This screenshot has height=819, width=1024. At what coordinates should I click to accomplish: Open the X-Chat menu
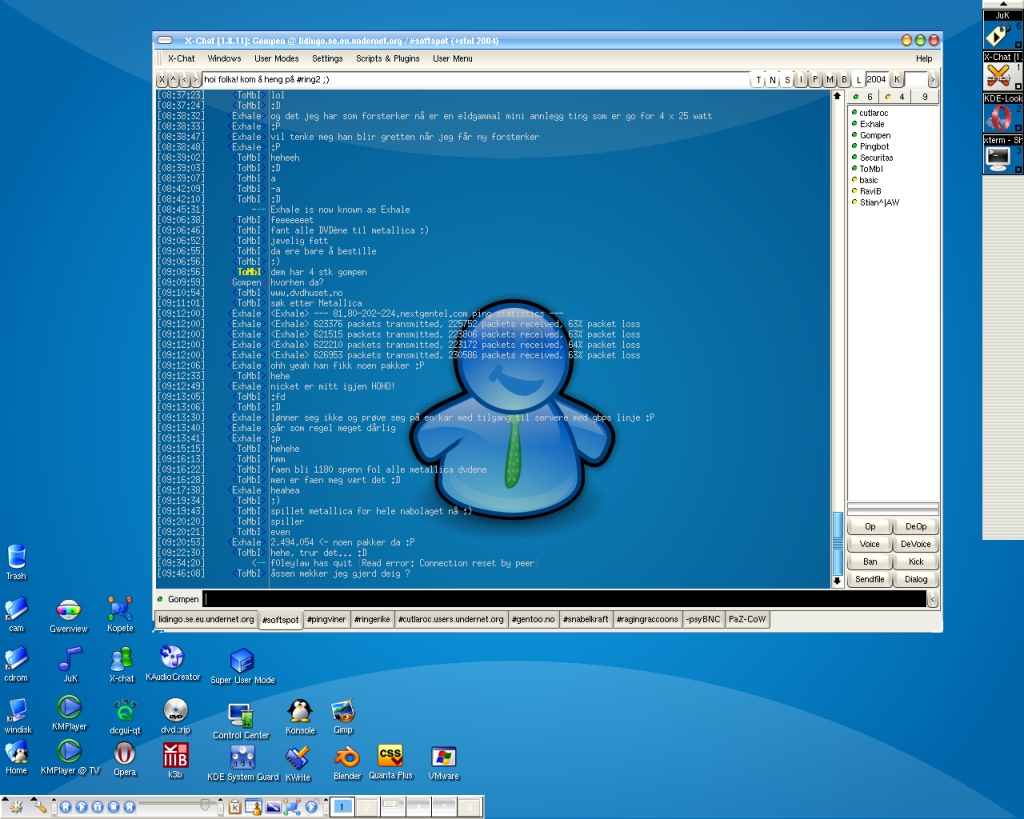coord(181,59)
